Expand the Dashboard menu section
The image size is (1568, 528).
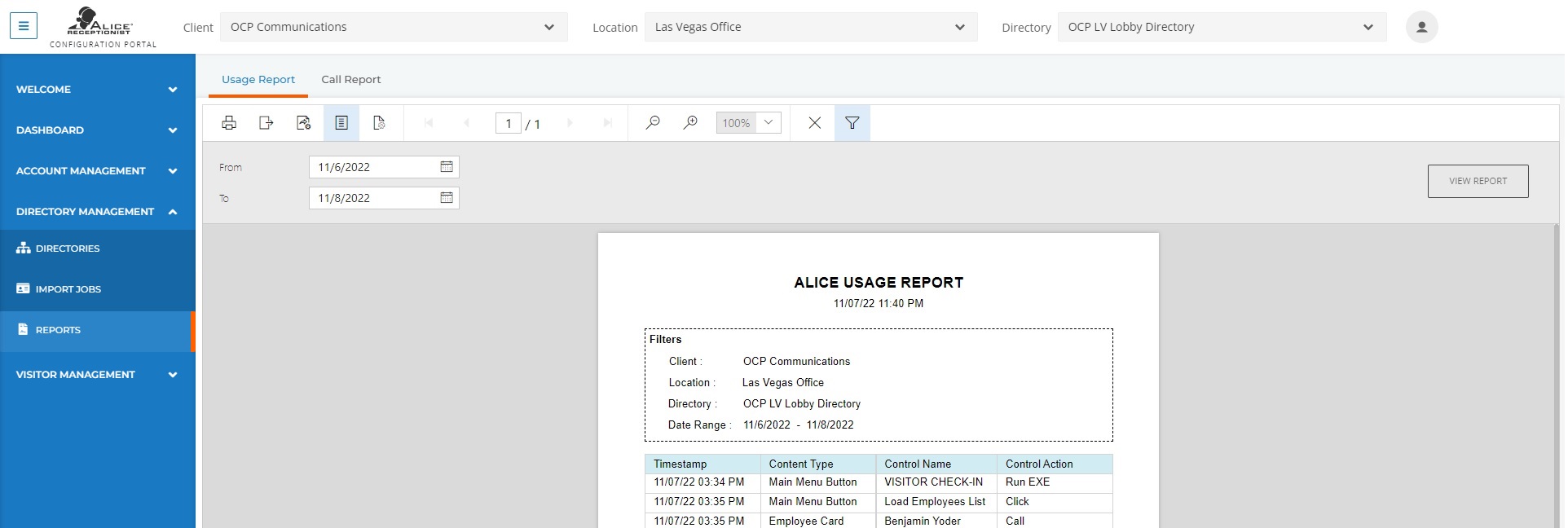(98, 130)
